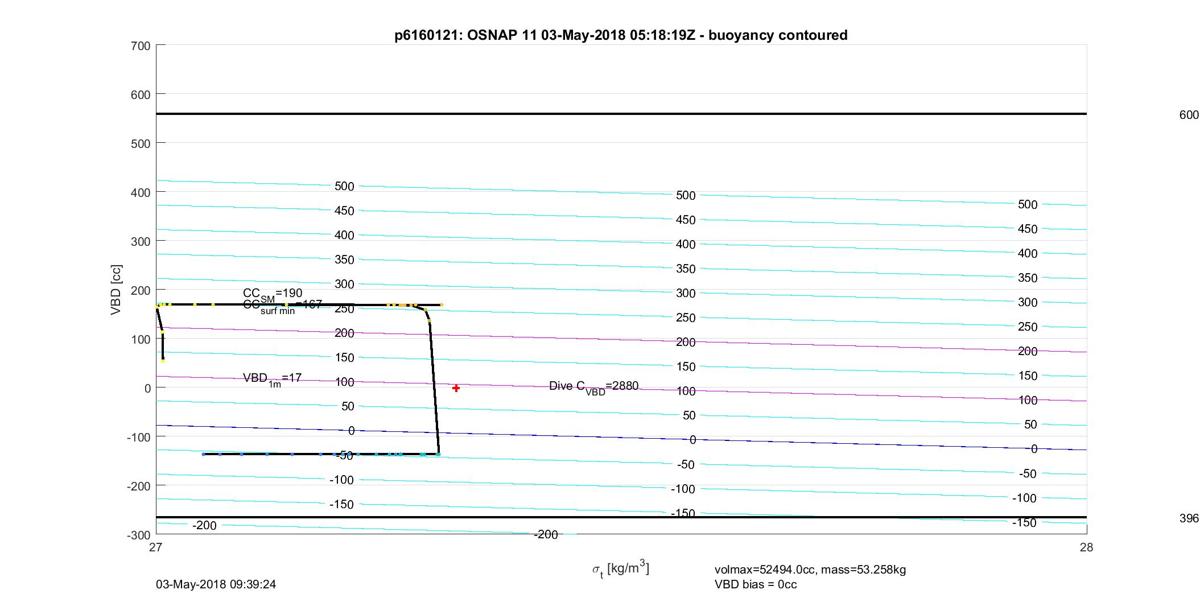Image resolution: width=1200 pixels, height=601 pixels.
Task: Click the y-axis tick label '-300'
Action: (137, 535)
